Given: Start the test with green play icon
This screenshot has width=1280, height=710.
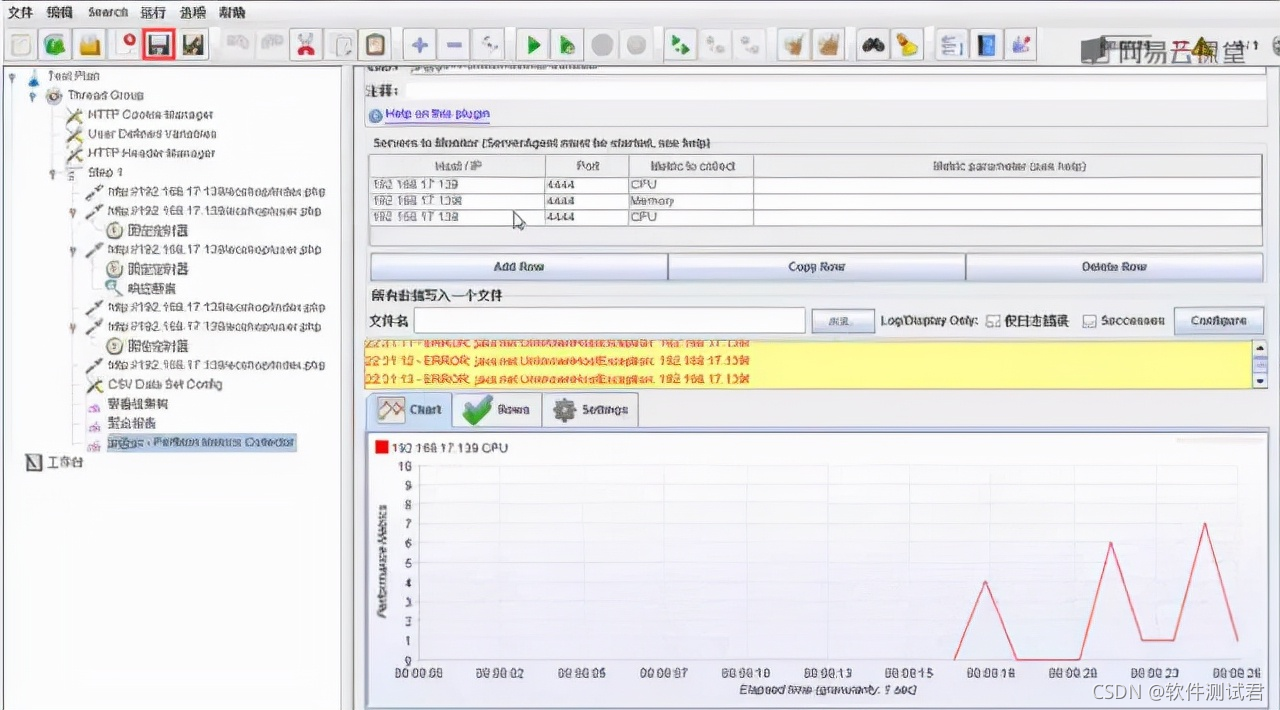Looking at the screenshot, I should pos(533,44).
